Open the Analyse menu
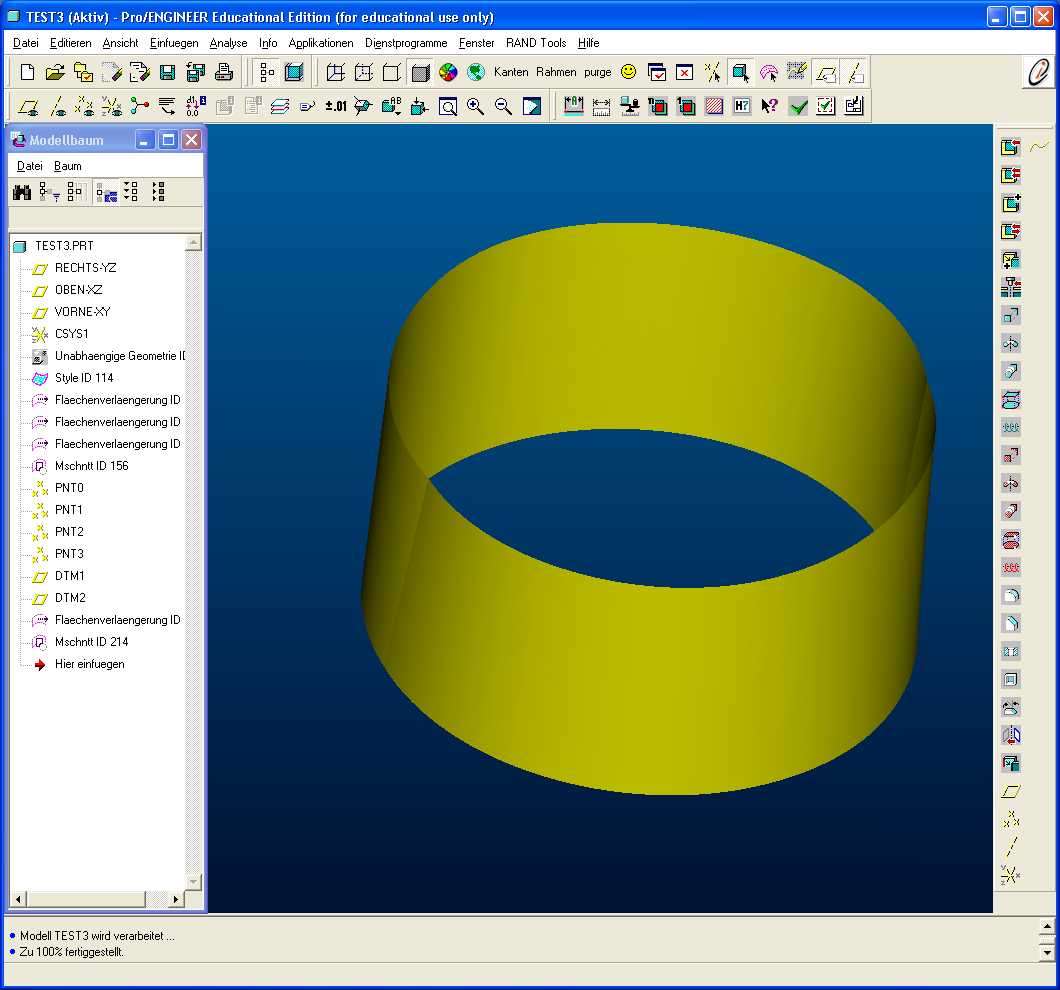 pos(228,43)
